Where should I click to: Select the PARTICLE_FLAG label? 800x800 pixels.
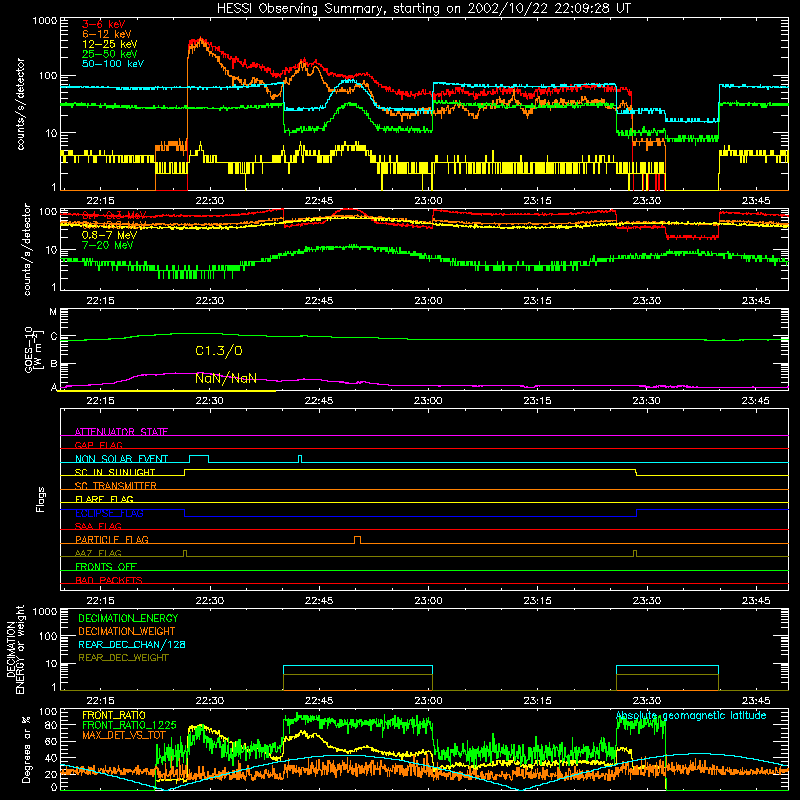point(112,540)
